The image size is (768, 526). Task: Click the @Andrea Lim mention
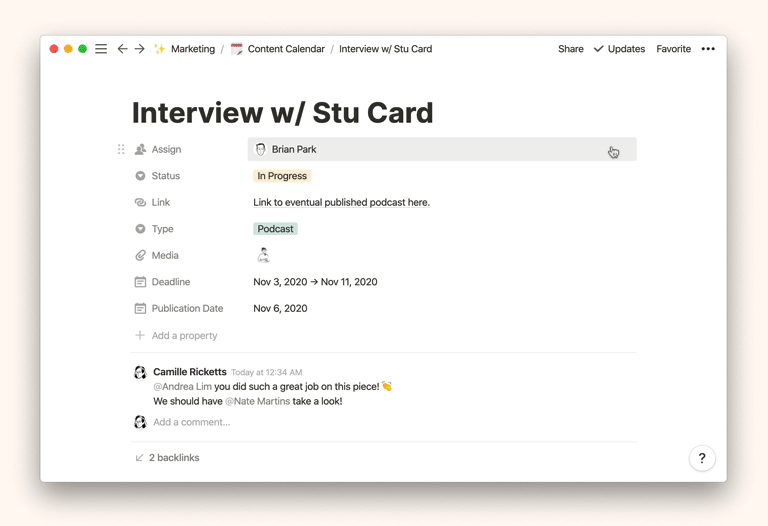[183, 386]
